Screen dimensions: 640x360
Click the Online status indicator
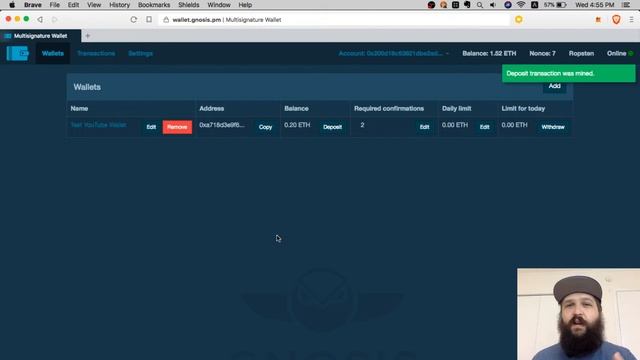620,53
